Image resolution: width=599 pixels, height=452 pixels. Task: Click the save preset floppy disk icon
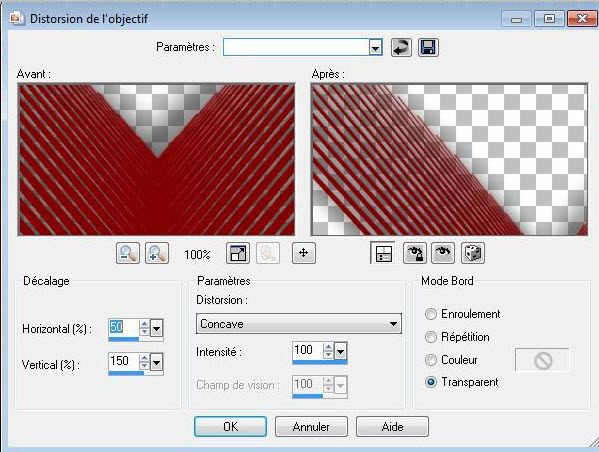428,47
